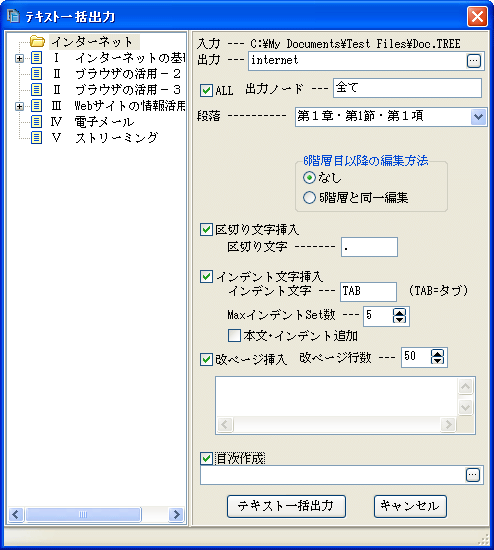Image resolution: width=494 pixels, height=550 pixels.
Task: Click tree panel horizontal scrollbar right arrow
Action: pos(176,515)
